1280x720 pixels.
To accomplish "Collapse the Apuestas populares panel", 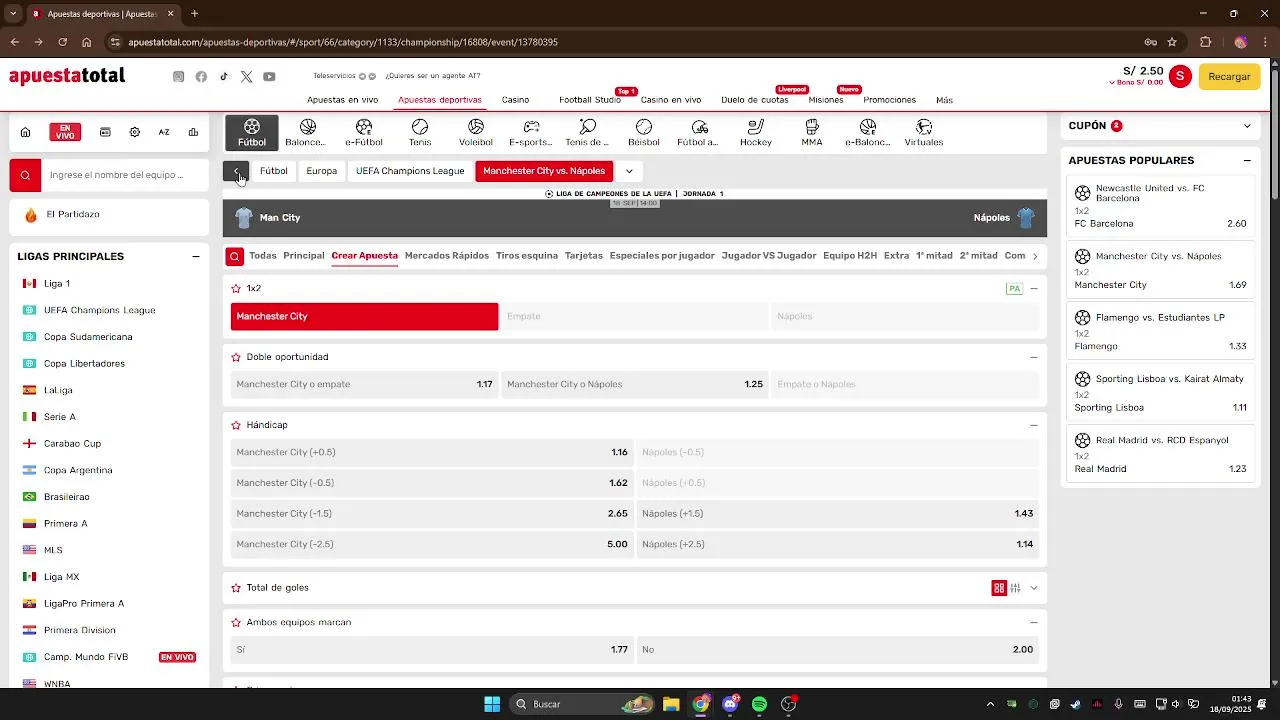I will [x=1247, y=160].
